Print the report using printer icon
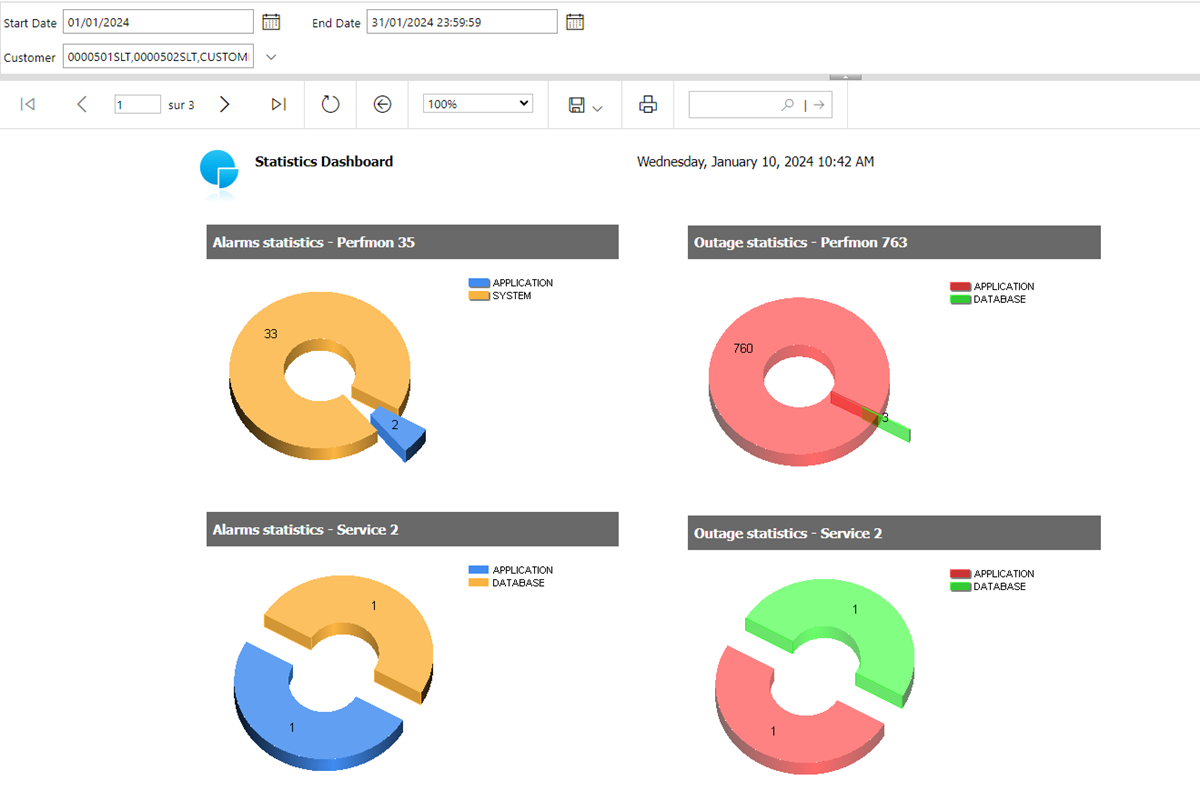 tap(648, 104)
